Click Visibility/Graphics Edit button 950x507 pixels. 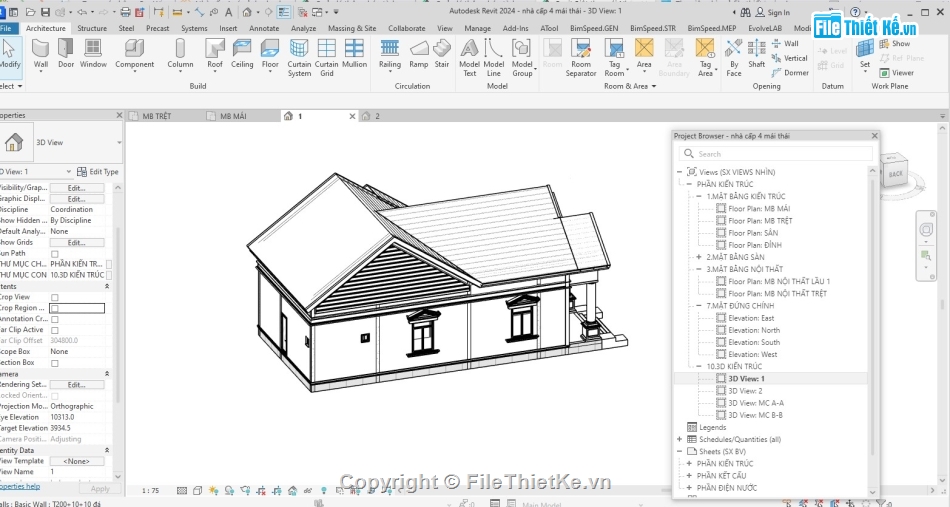click(x=76, y=188)
